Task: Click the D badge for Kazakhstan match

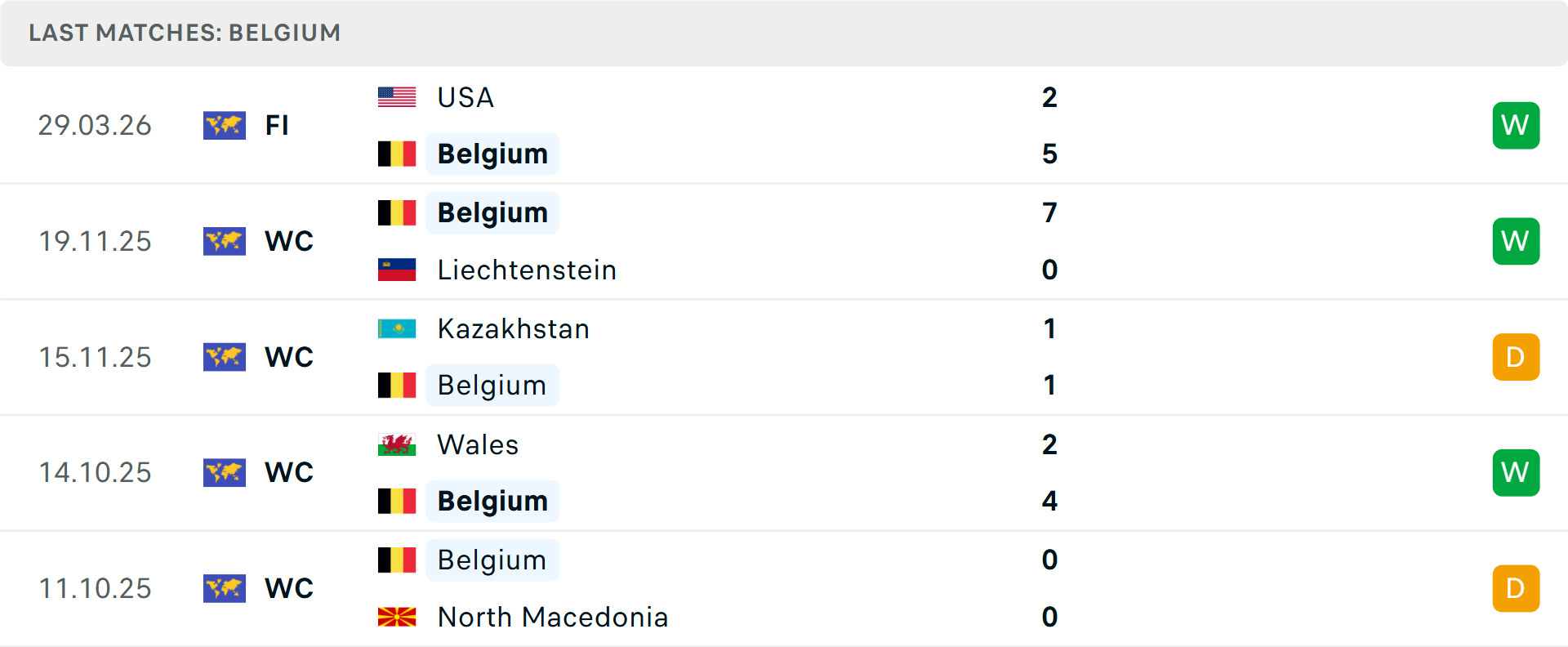Action: pyautogui.click(x=1516, y=357)
